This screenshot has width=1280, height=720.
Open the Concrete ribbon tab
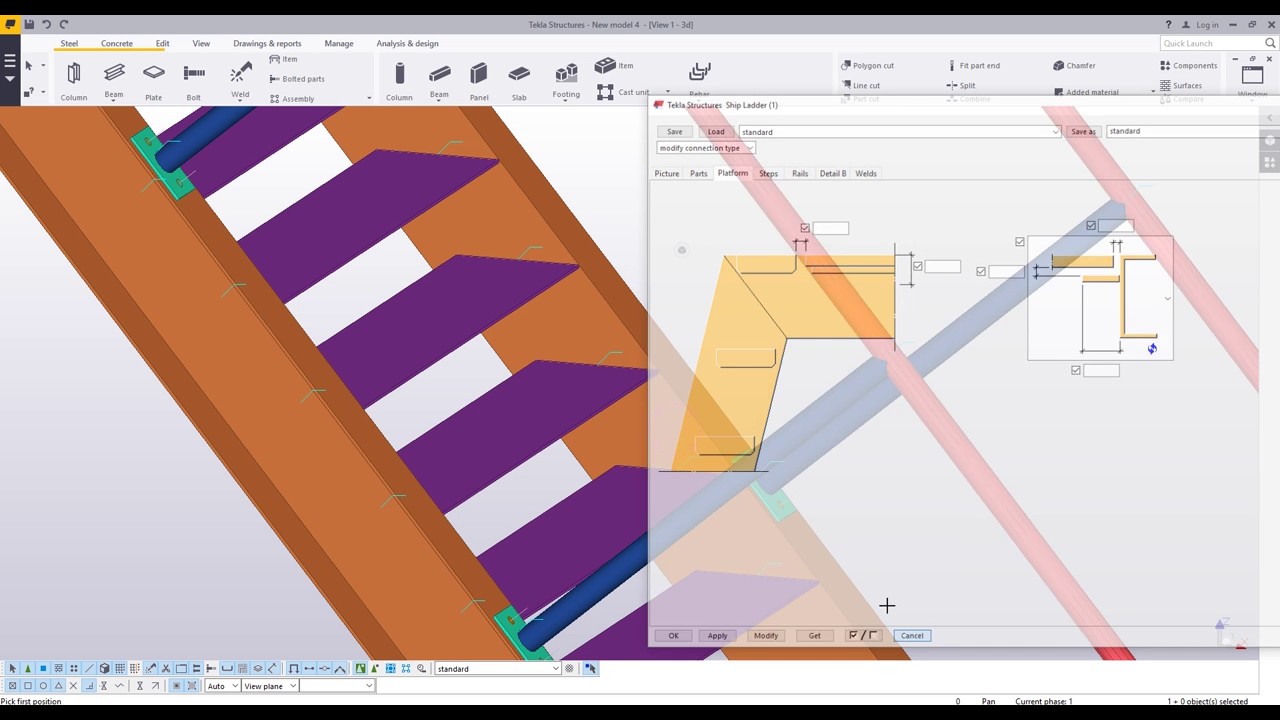click(117, 43)
